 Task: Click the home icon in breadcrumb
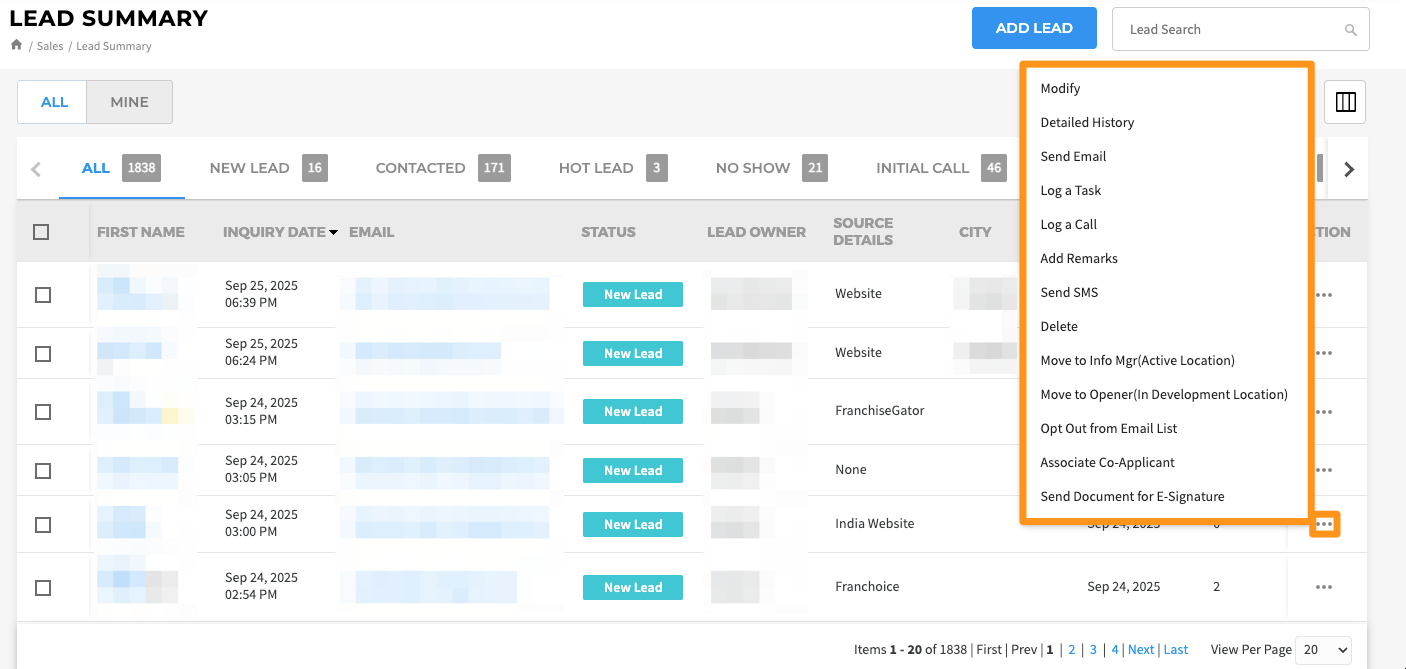point(16,45)
